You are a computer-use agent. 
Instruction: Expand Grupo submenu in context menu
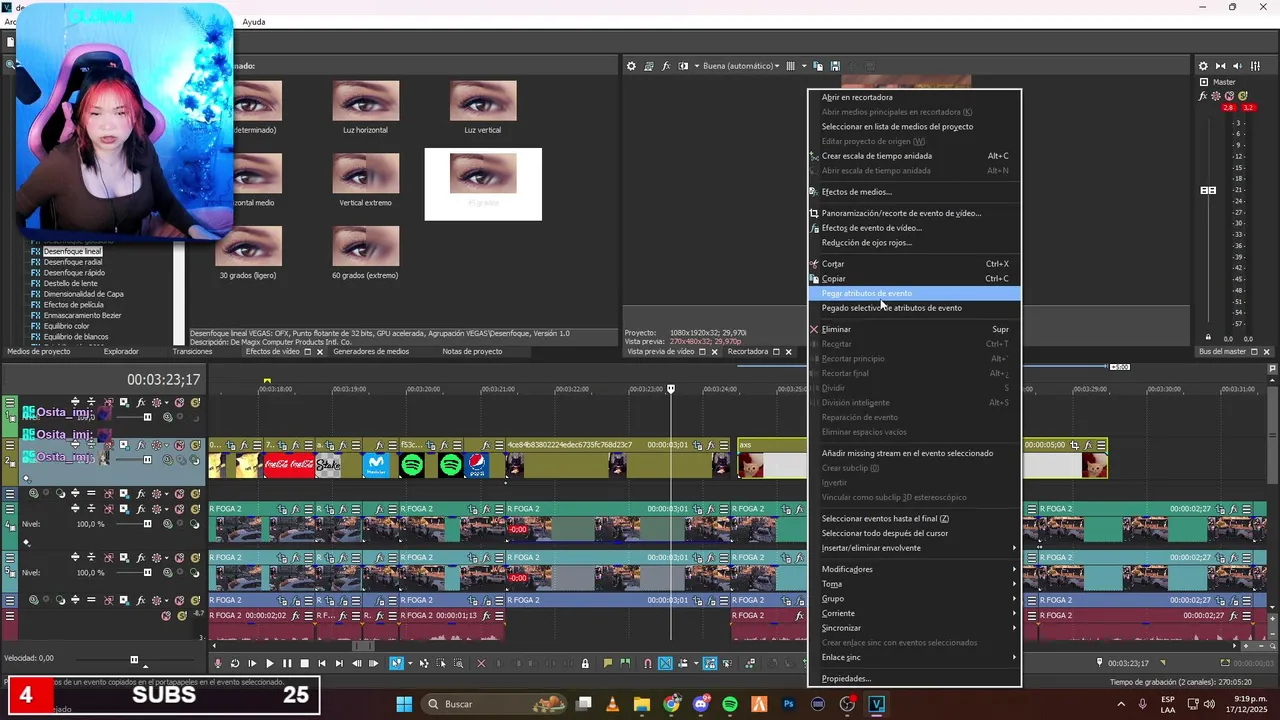tap(914, 598)
